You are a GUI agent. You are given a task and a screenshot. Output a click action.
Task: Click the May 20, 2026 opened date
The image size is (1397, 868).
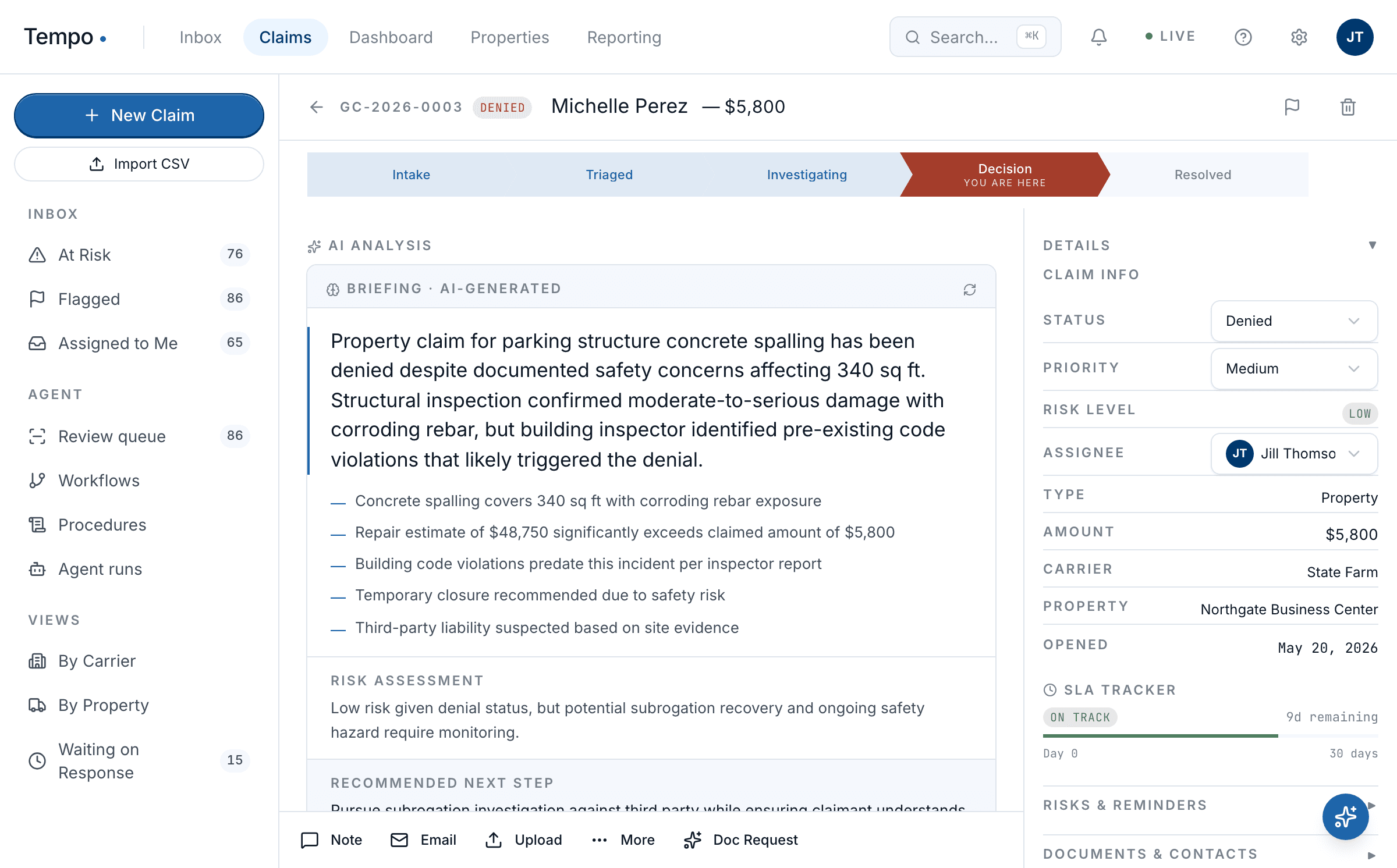click(x=1327, y=648)
